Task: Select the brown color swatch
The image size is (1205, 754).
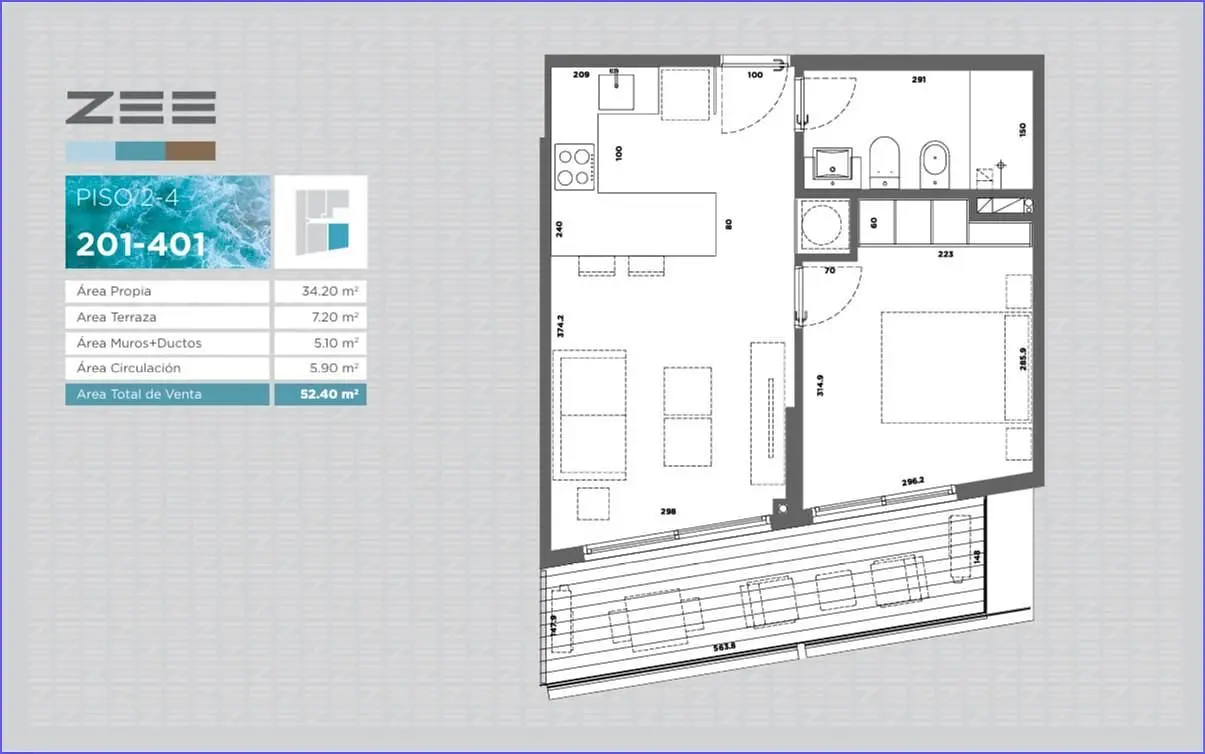Action: pos(190,151)
